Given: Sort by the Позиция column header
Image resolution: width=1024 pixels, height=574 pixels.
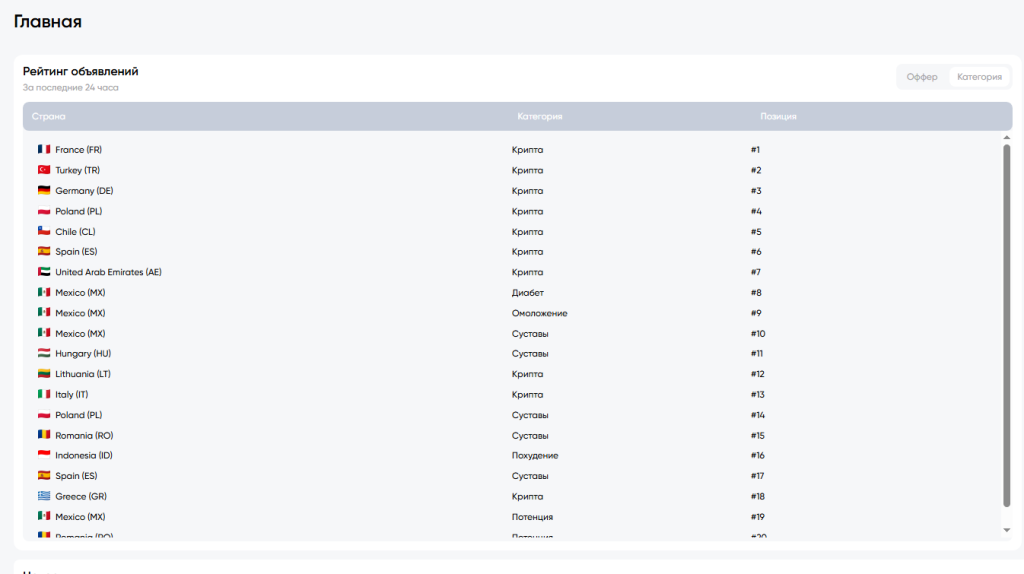Looking at the screenshot, I should 778,116.
